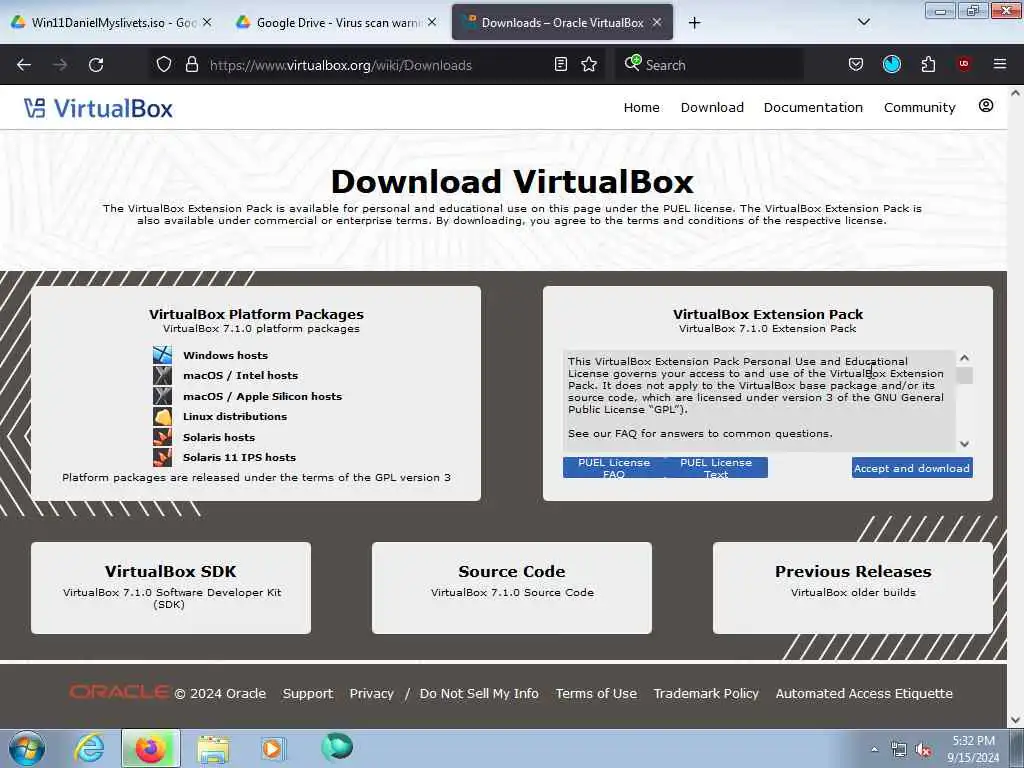Close the Google Drive Virus scan tab

432,22
